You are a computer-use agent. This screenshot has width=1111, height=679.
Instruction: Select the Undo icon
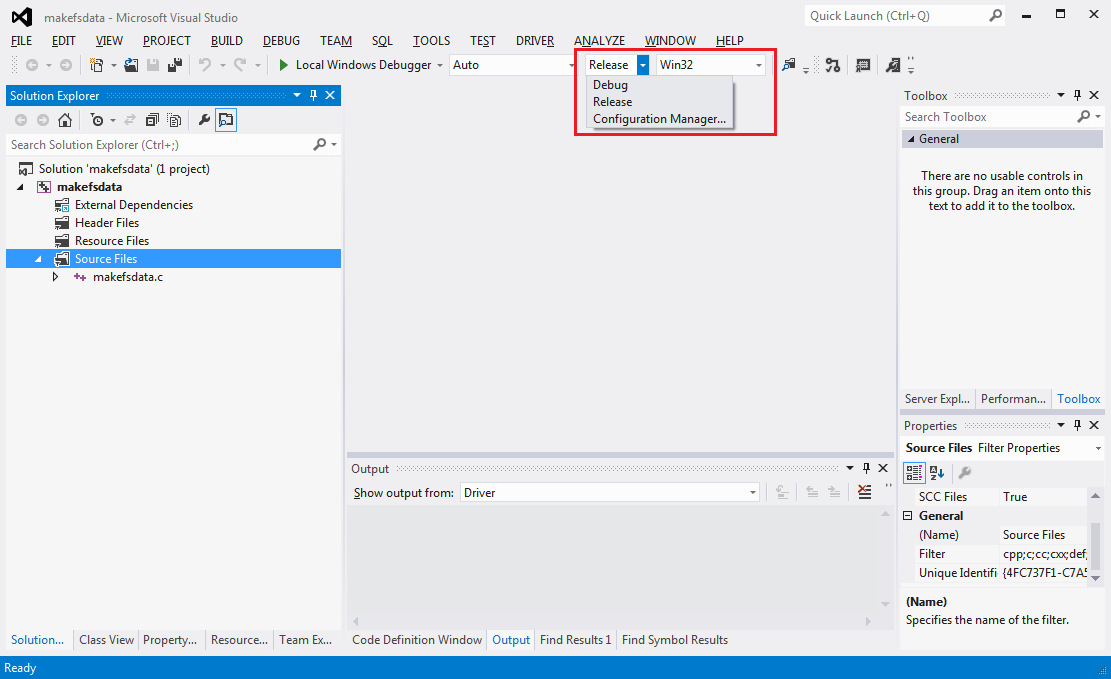tap(205, 64)
